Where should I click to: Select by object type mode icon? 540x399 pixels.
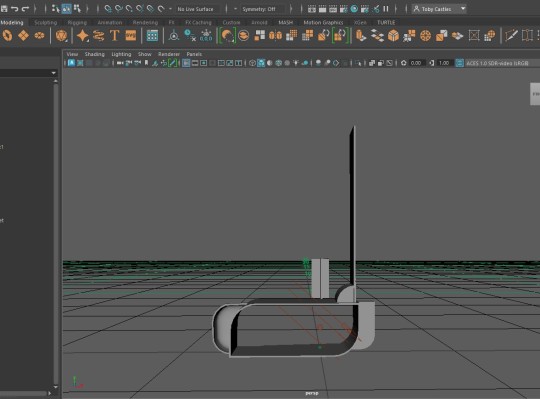pos(66,9)
